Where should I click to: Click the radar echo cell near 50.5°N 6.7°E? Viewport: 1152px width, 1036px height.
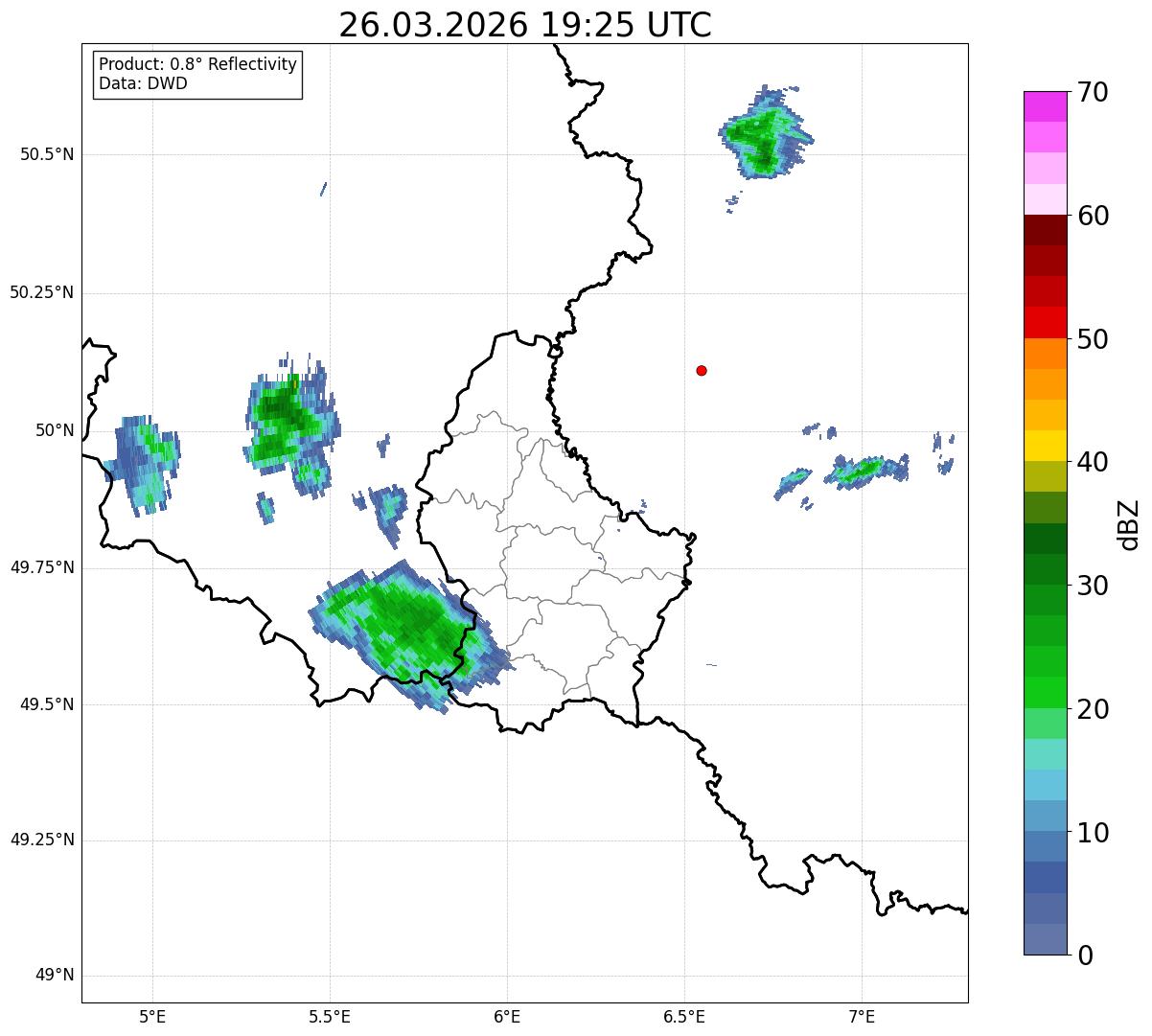(765, 134)
